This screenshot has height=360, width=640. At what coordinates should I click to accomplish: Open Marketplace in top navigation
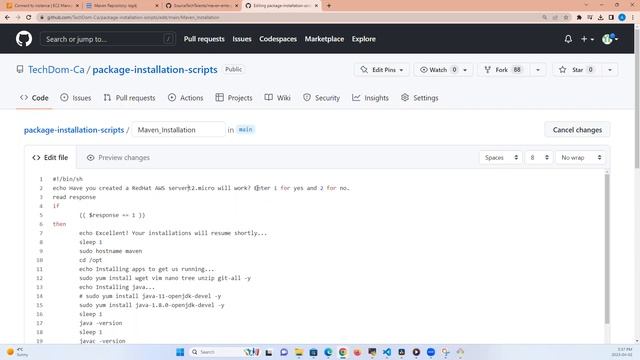pyautogui.click(x=324, y=39)
